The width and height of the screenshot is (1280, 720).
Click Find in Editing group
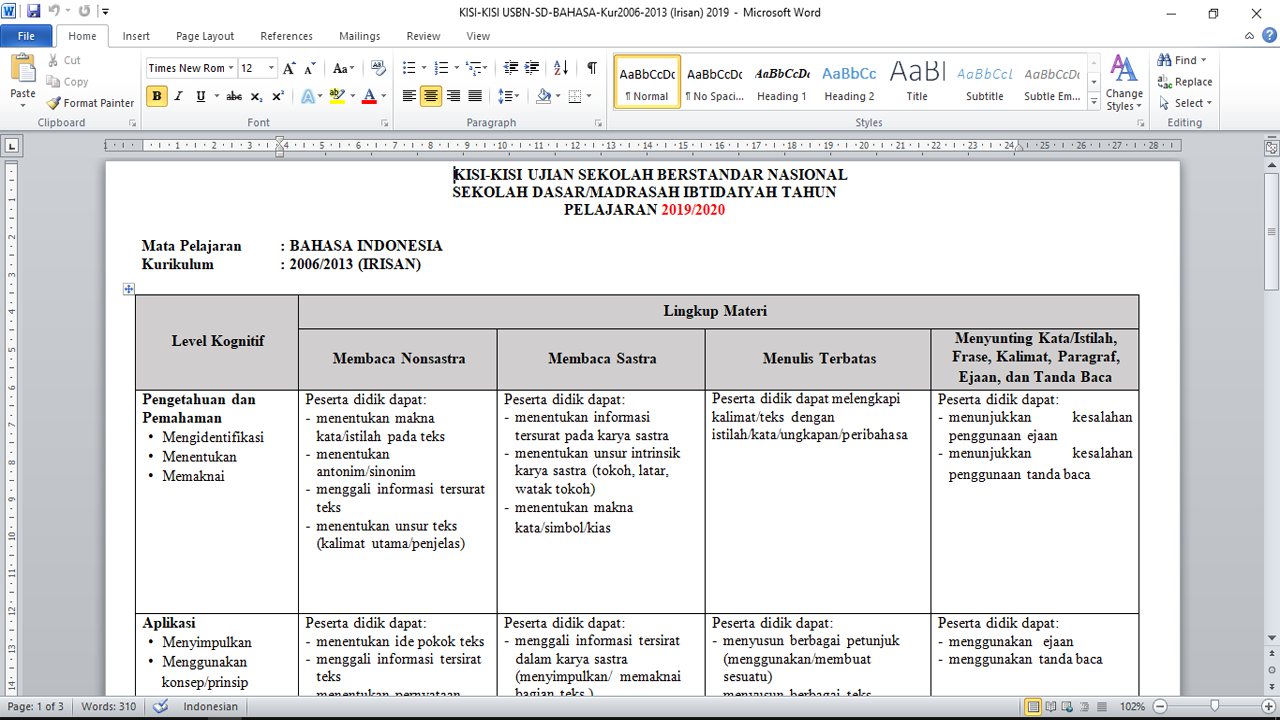click(x=1183, y=60)
